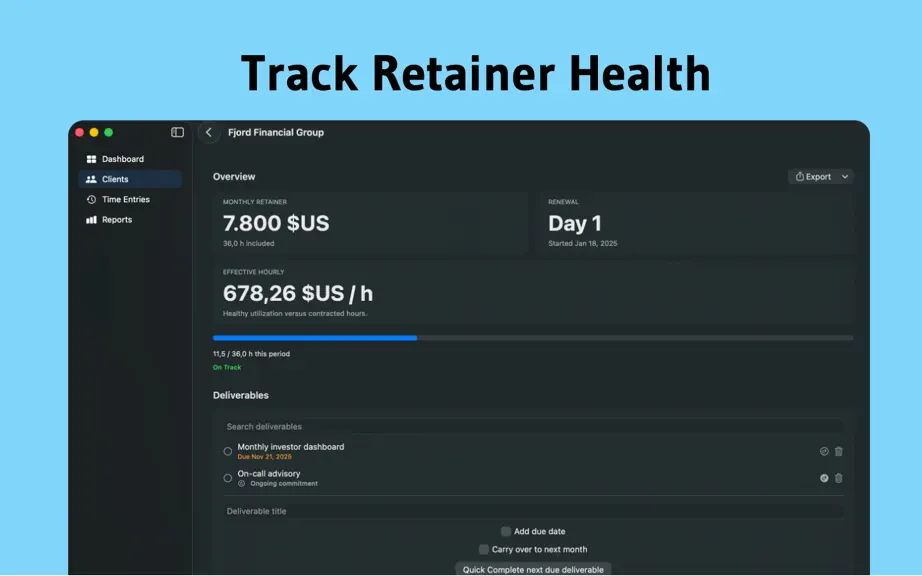Focus the Search deliverables field
The width and height of the screenshot is (922, 576).
pyautogui.click(x=533, y=427)
